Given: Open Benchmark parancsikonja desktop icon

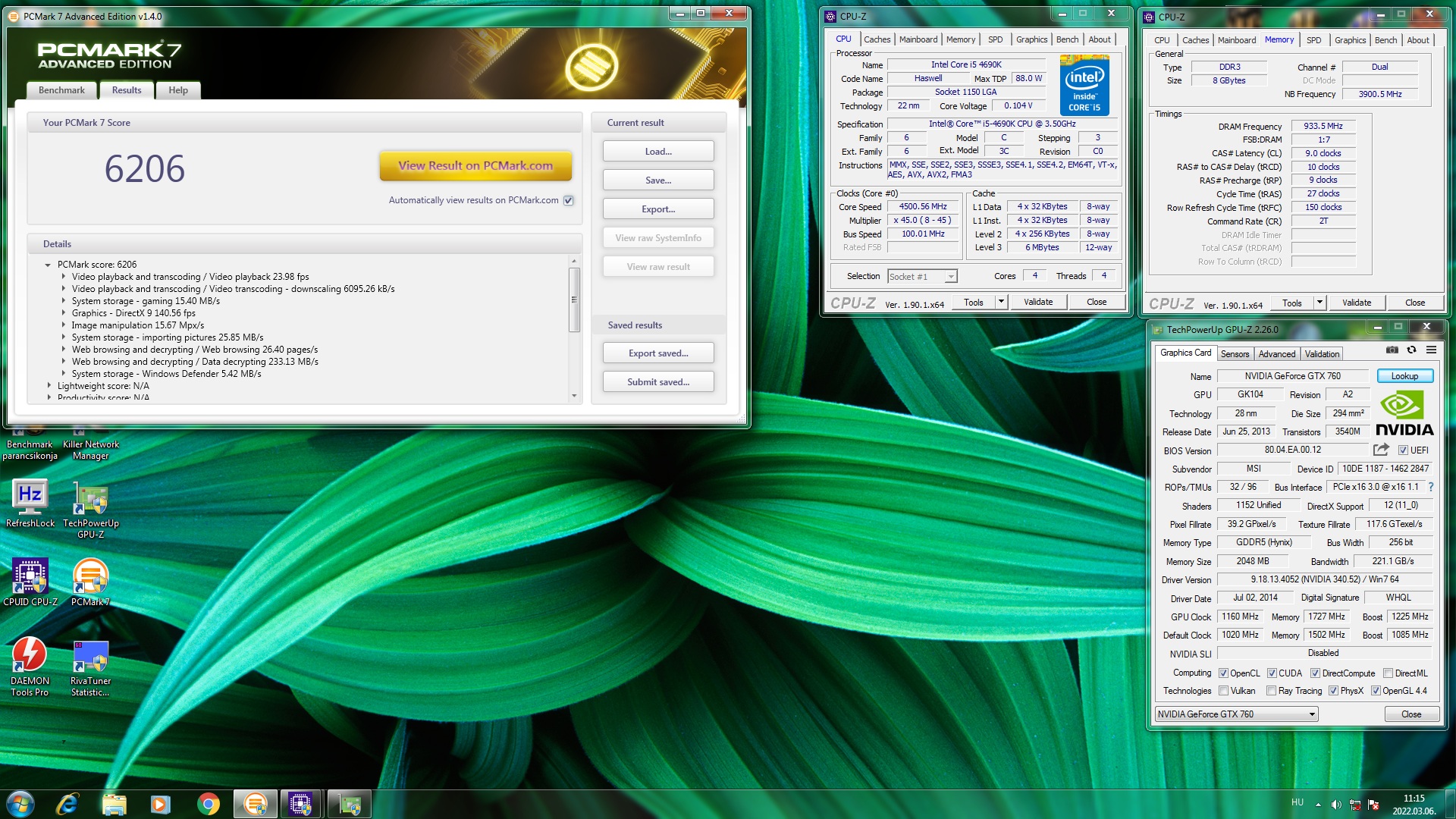Looking at the screenshot, I should (30, 445).
